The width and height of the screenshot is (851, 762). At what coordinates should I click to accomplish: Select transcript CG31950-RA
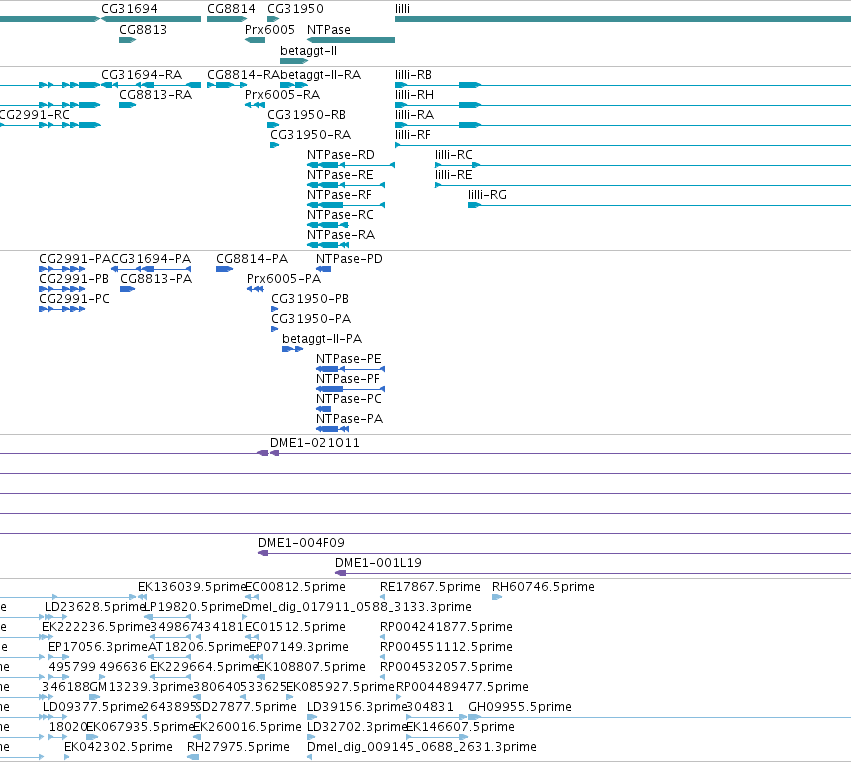click(310, 135)
